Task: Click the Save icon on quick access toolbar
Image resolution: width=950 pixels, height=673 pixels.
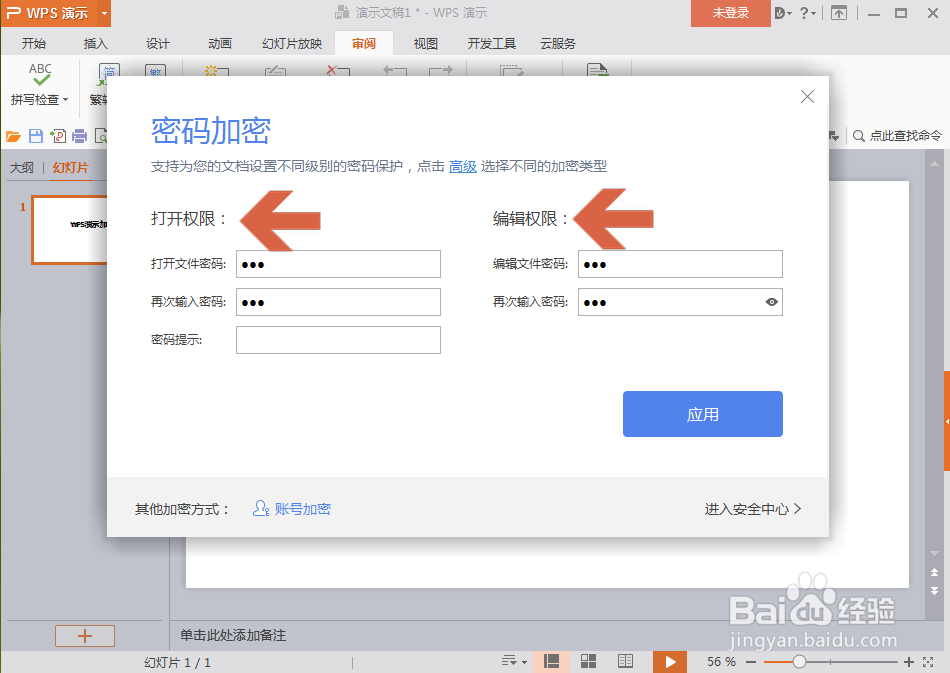Action: click(37, 135)
